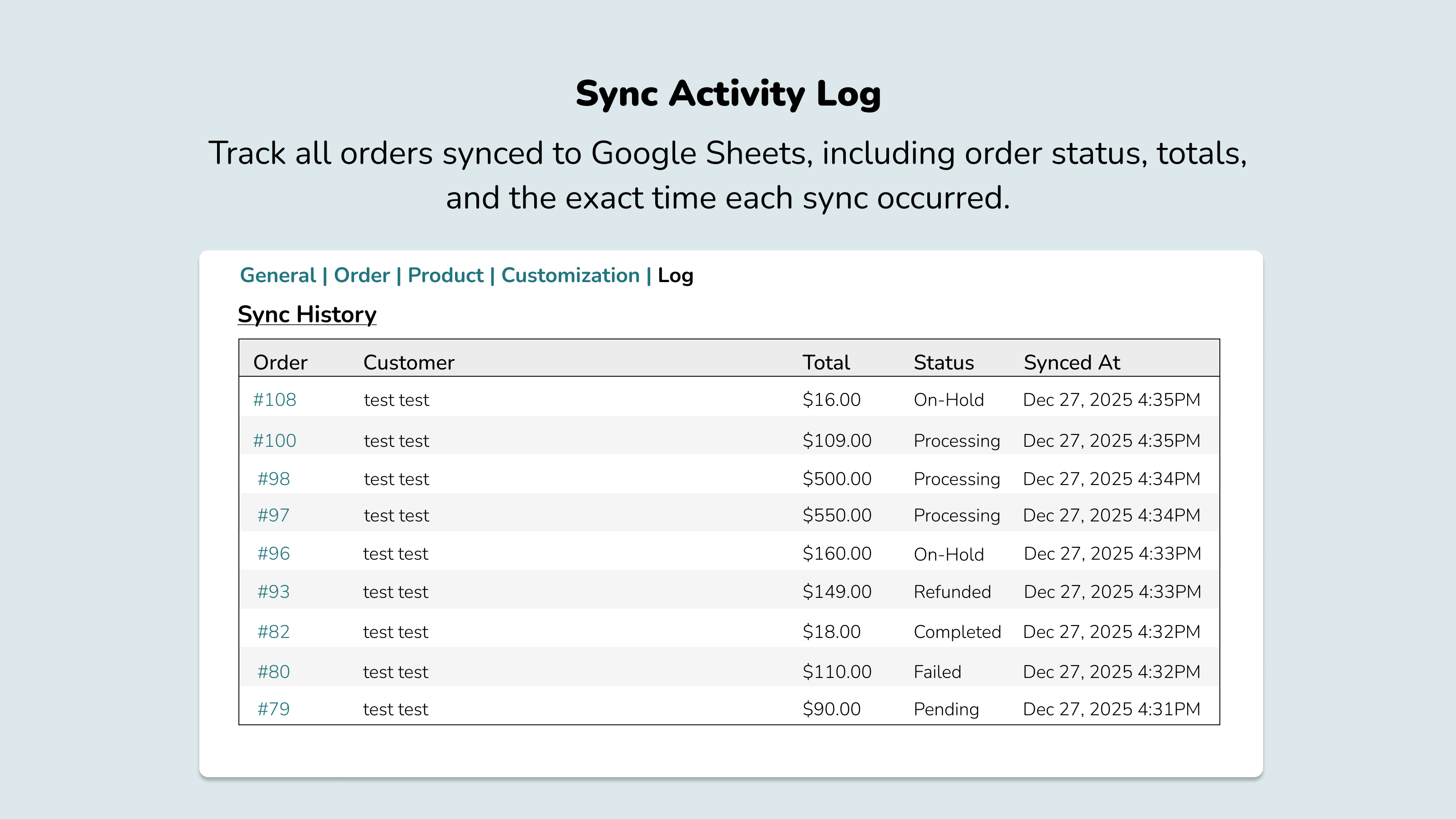Click synced time of order #82

tap(1112, 632)
